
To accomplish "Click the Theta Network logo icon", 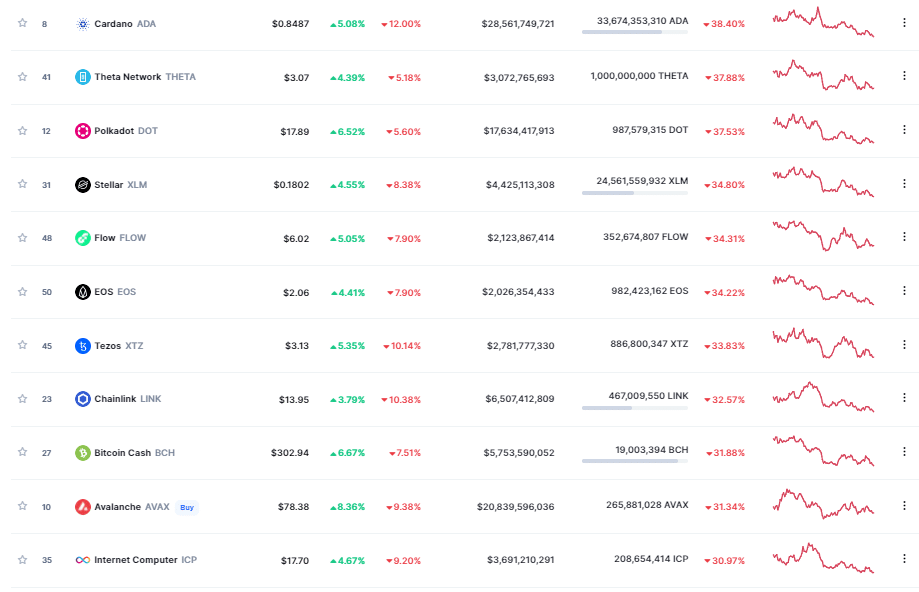I will [83, 77].
